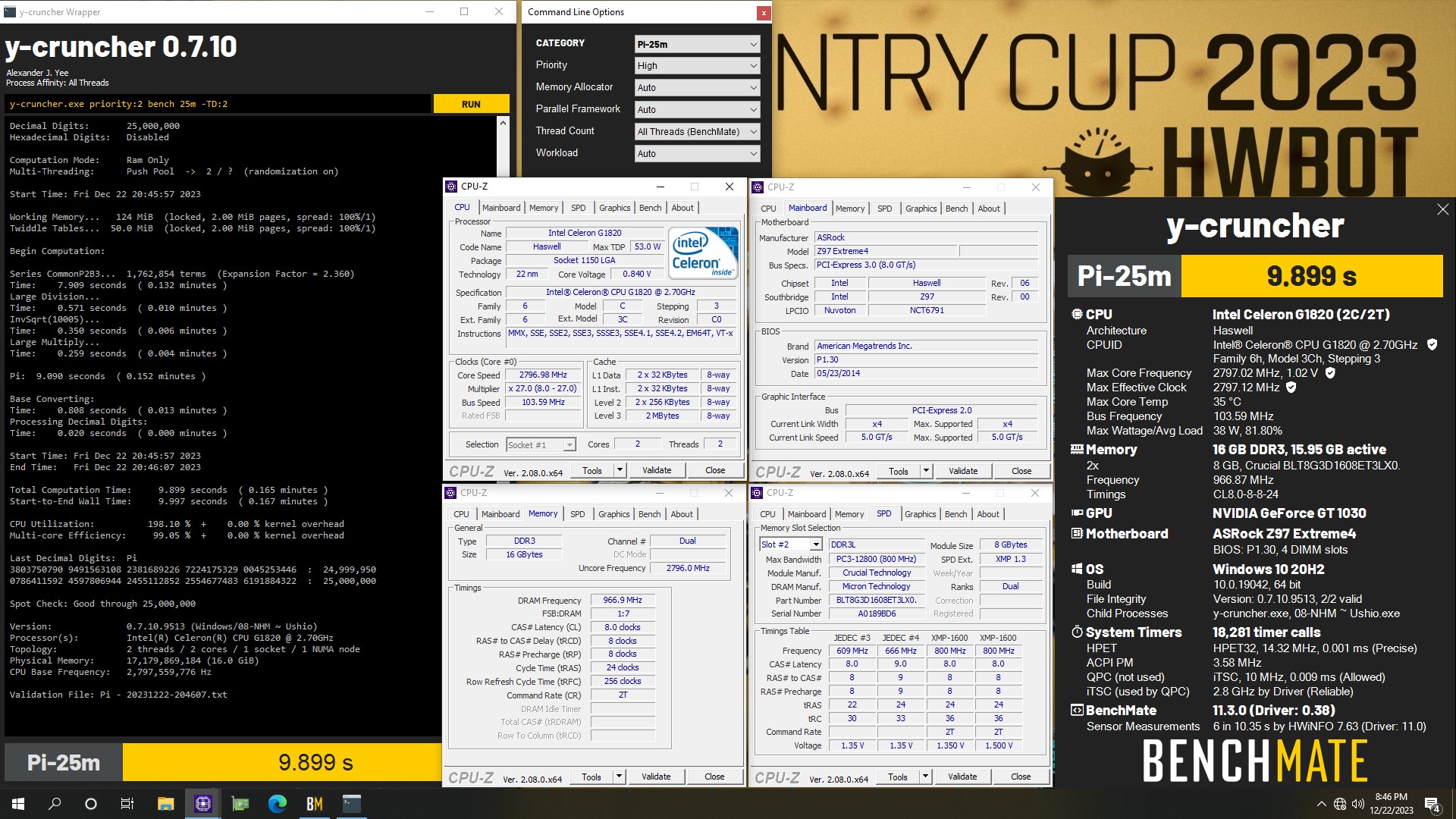Open volume control tray icon

pyautogui.click(x=1357, y=804)
